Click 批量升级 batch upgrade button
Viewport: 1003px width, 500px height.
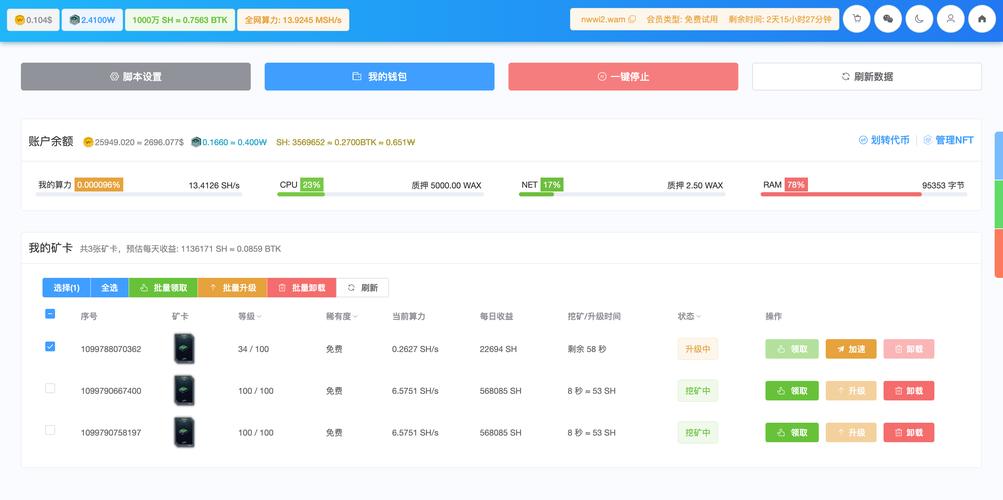(x=232, y=288)
